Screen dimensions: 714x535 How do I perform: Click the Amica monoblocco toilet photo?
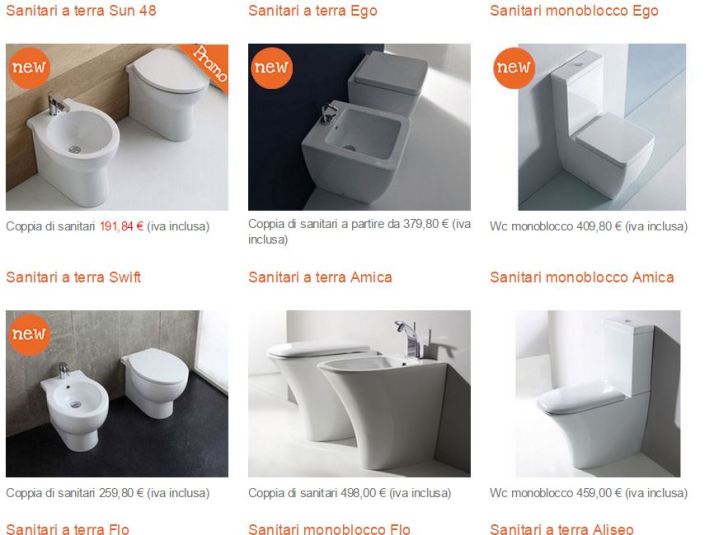pos(598,393)
